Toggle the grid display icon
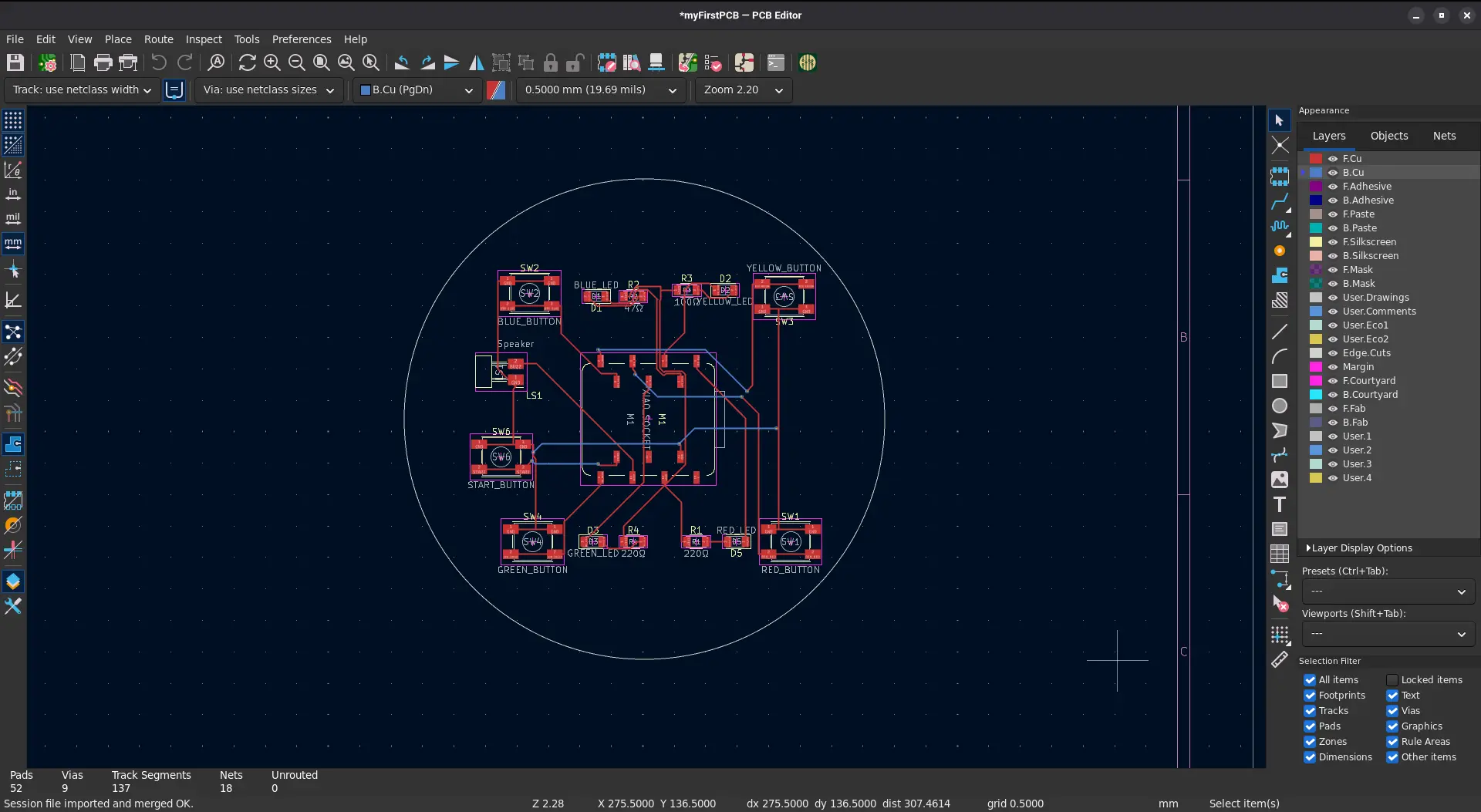Viewport: 1481px width, 812px height. click(x=13, y=120)
